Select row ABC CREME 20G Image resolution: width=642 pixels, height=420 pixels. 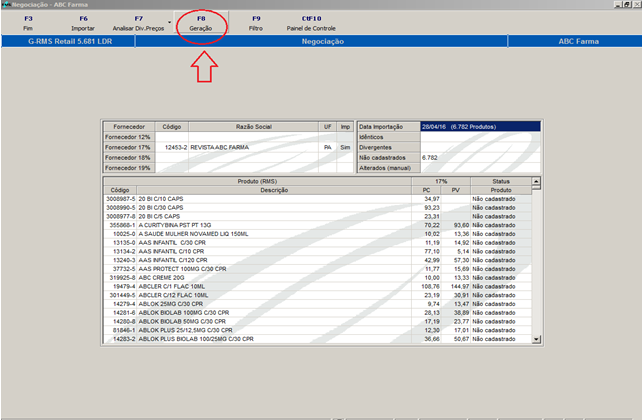[317, 278]
